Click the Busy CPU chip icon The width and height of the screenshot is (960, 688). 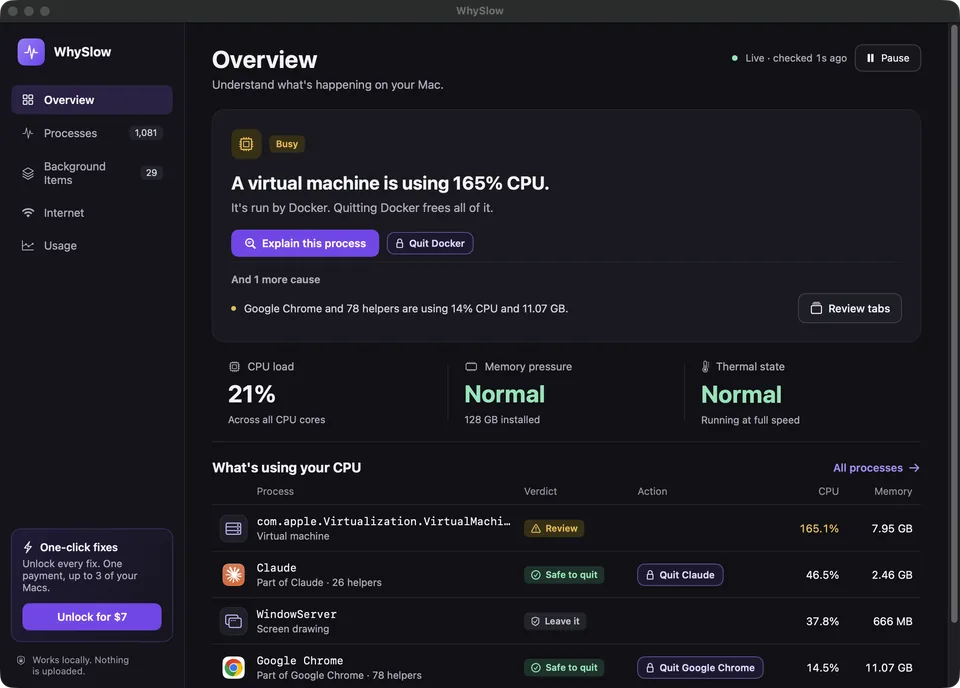point(246,144)
